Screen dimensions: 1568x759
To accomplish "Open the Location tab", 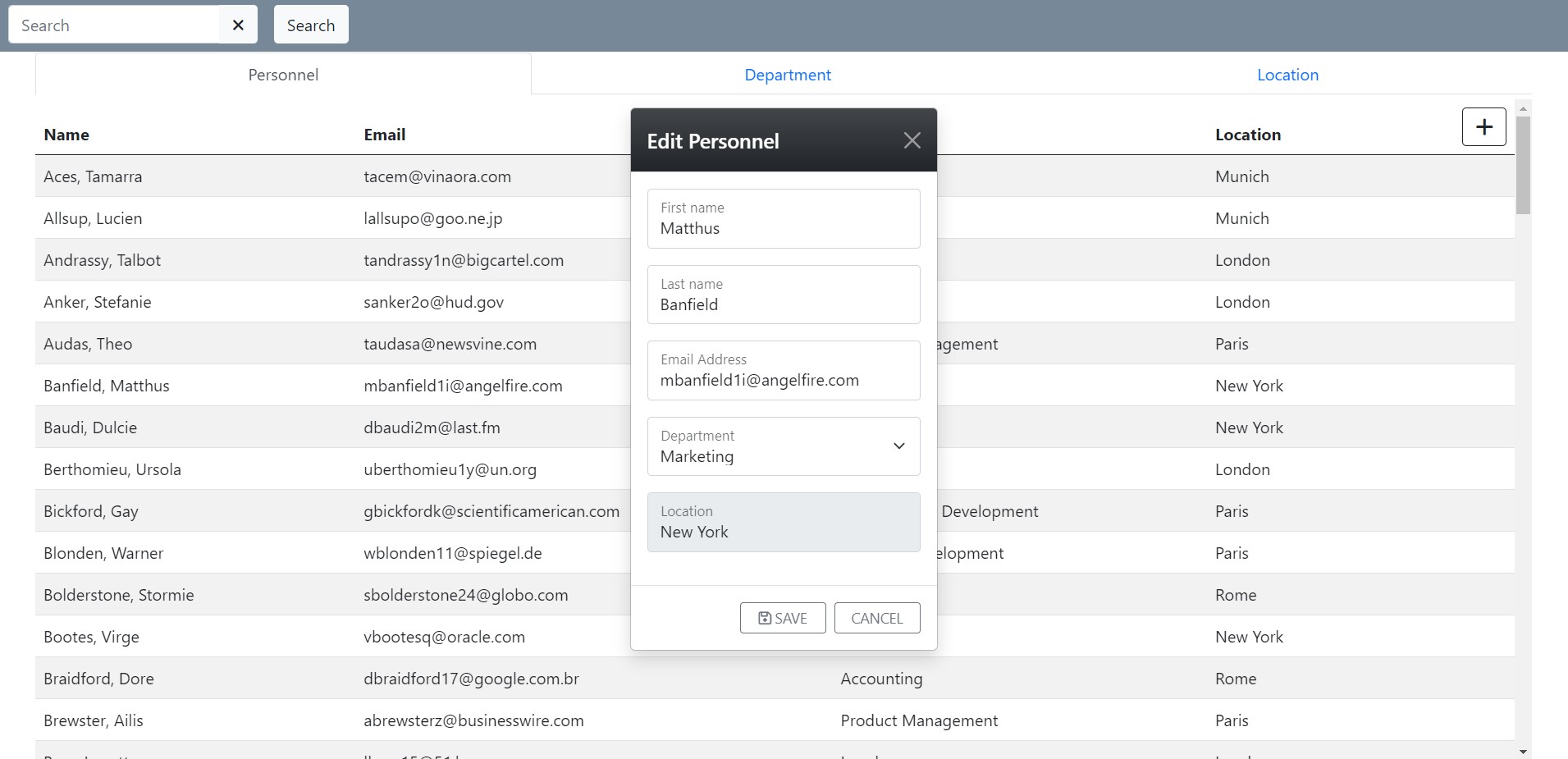I will (x=1287, y=75).
